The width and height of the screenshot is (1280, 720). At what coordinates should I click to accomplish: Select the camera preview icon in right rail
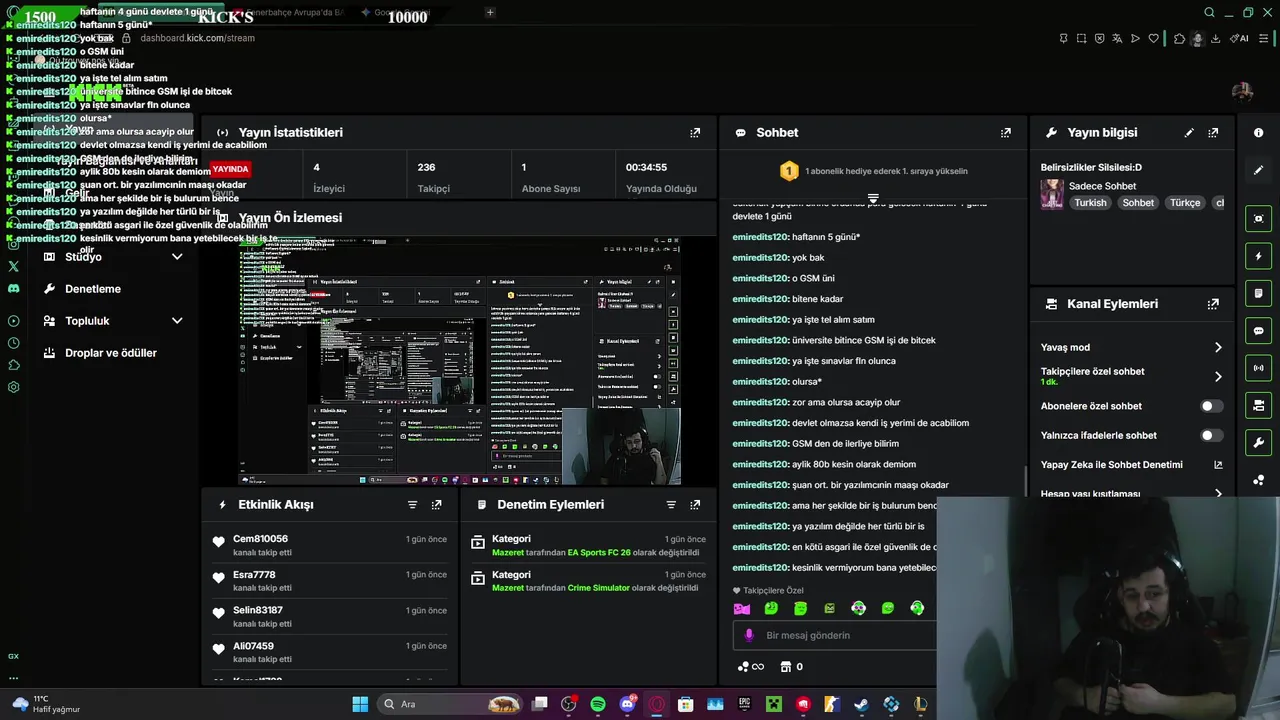[1258, 218]
